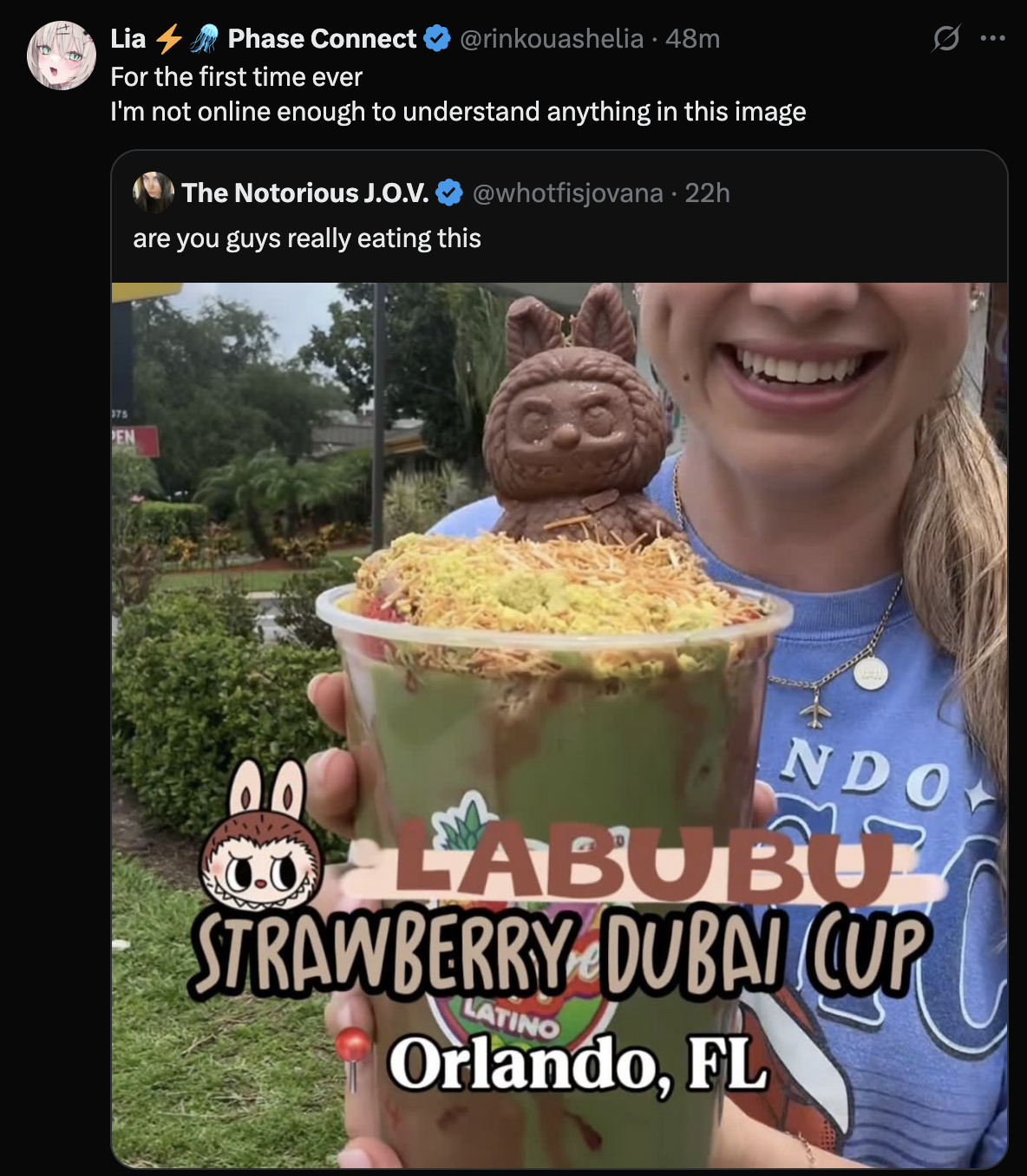The image size is (1027, 1176).
Task: Click the tweet text about not being online enough
Action: click(x=458, y=95)
